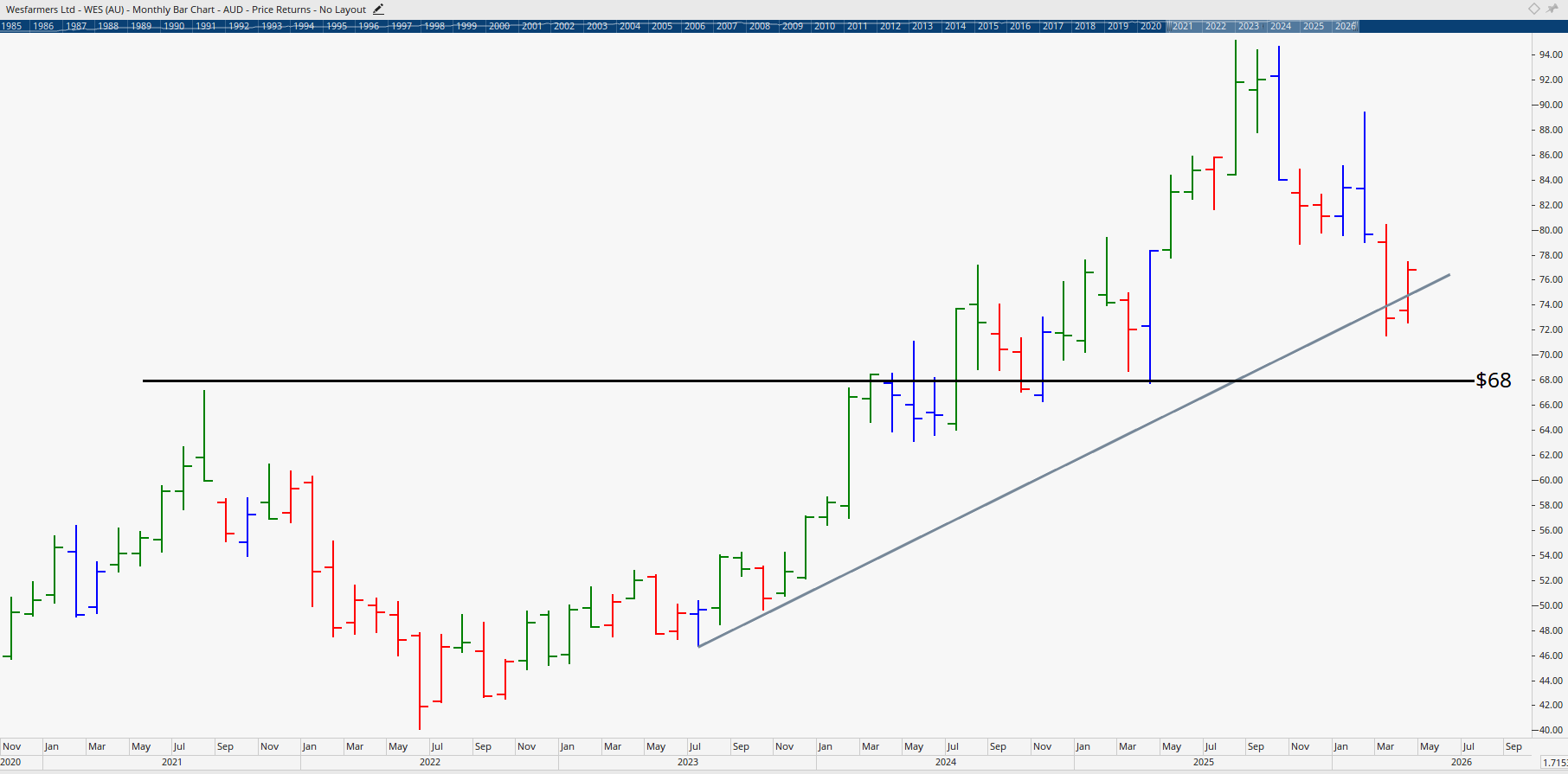
Task: Click 2023 inside the highlighted navigator range
Action: (x=1249, y=26)
